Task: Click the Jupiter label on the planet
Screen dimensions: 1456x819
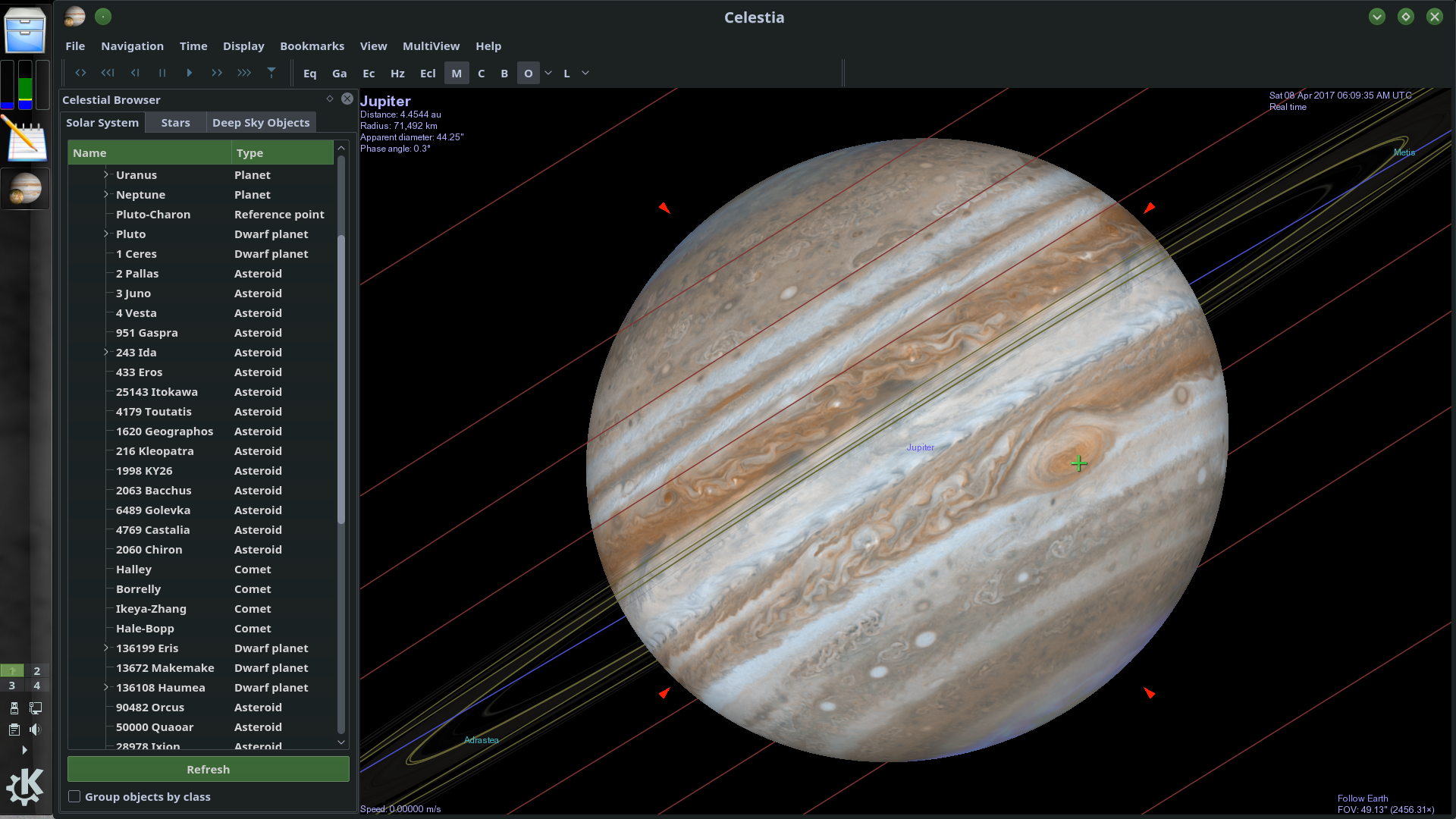Action: (921, 448)
